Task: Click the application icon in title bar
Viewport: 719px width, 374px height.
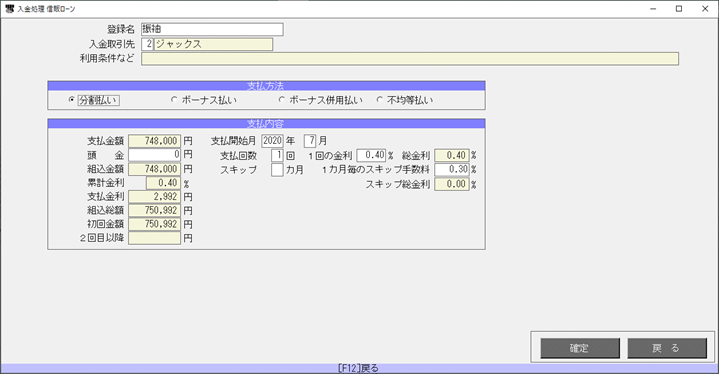Action: tap(10, 9)
